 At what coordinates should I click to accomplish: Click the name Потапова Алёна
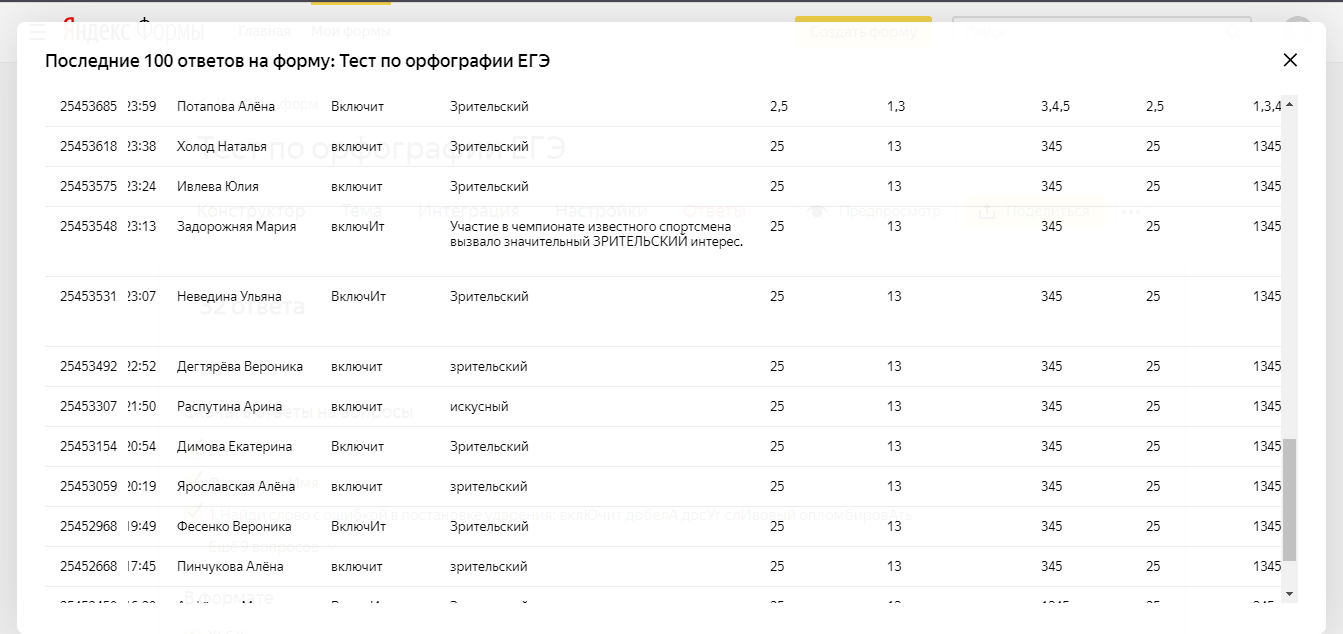click(x=225, y=107)
